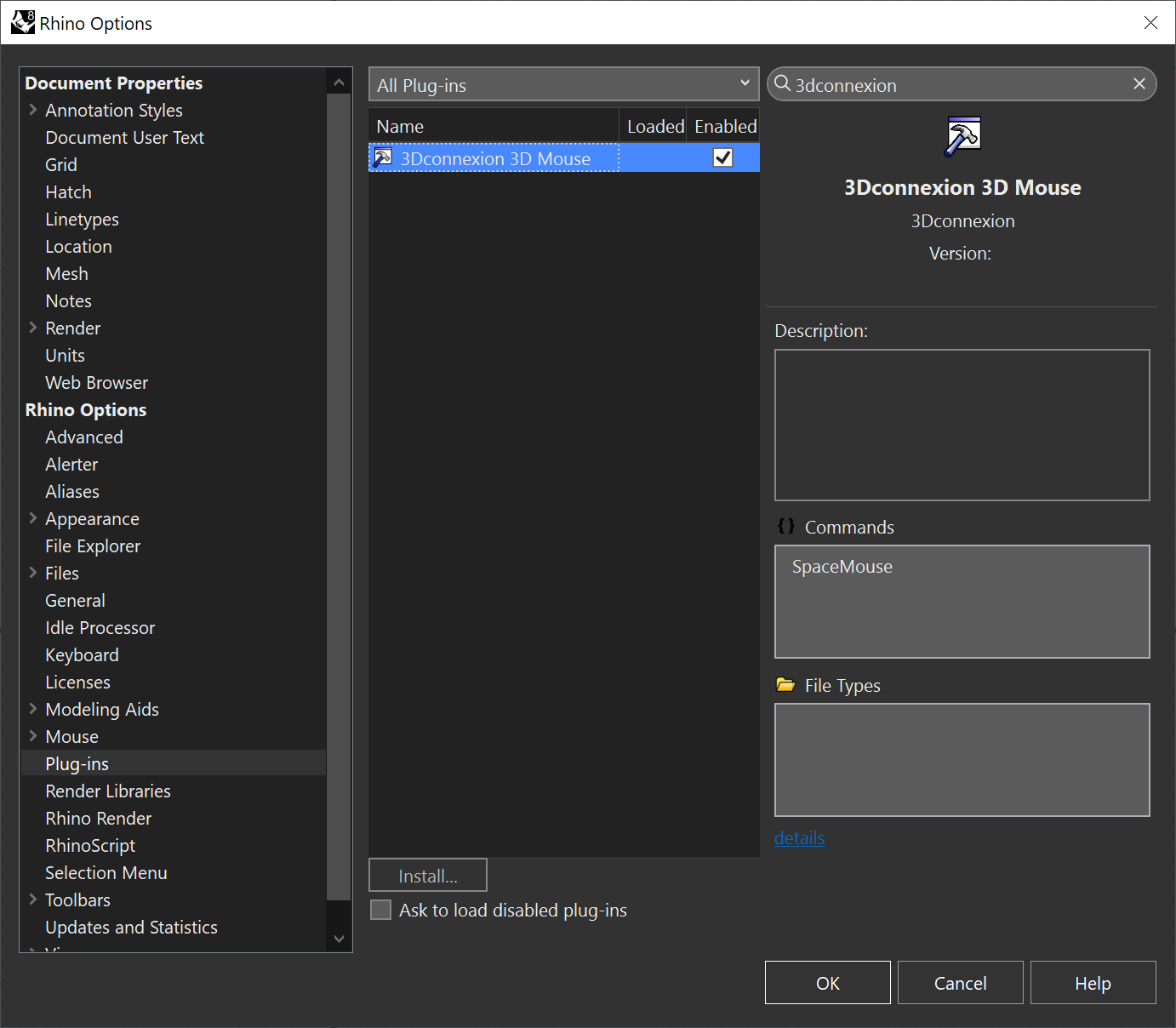This screenshot has width=1176, height=1028.
Task: Click the plug-in icon in the 3Dconnexion 3D Mouse row
Action: 383,157
